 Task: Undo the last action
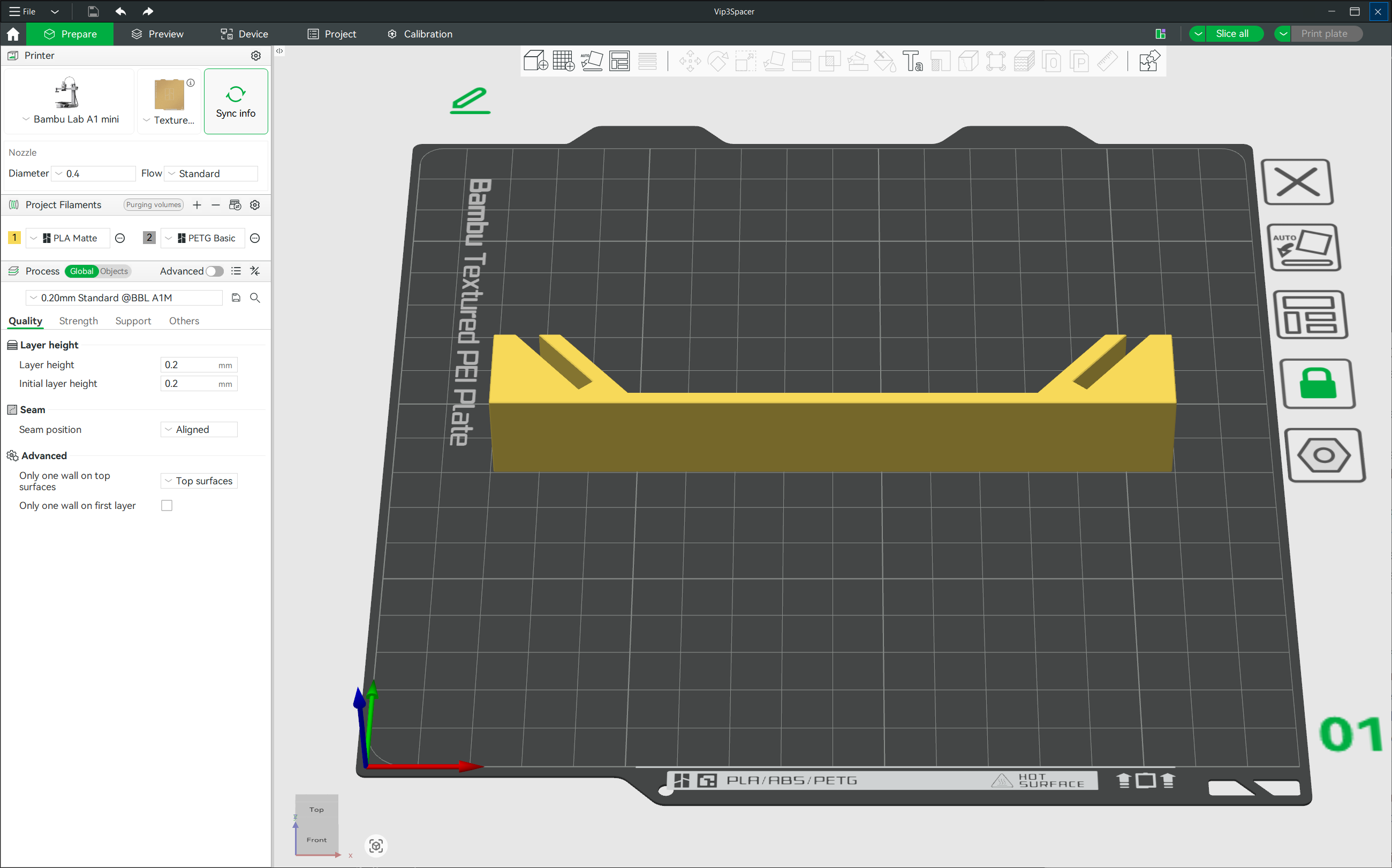coord(120,11)
